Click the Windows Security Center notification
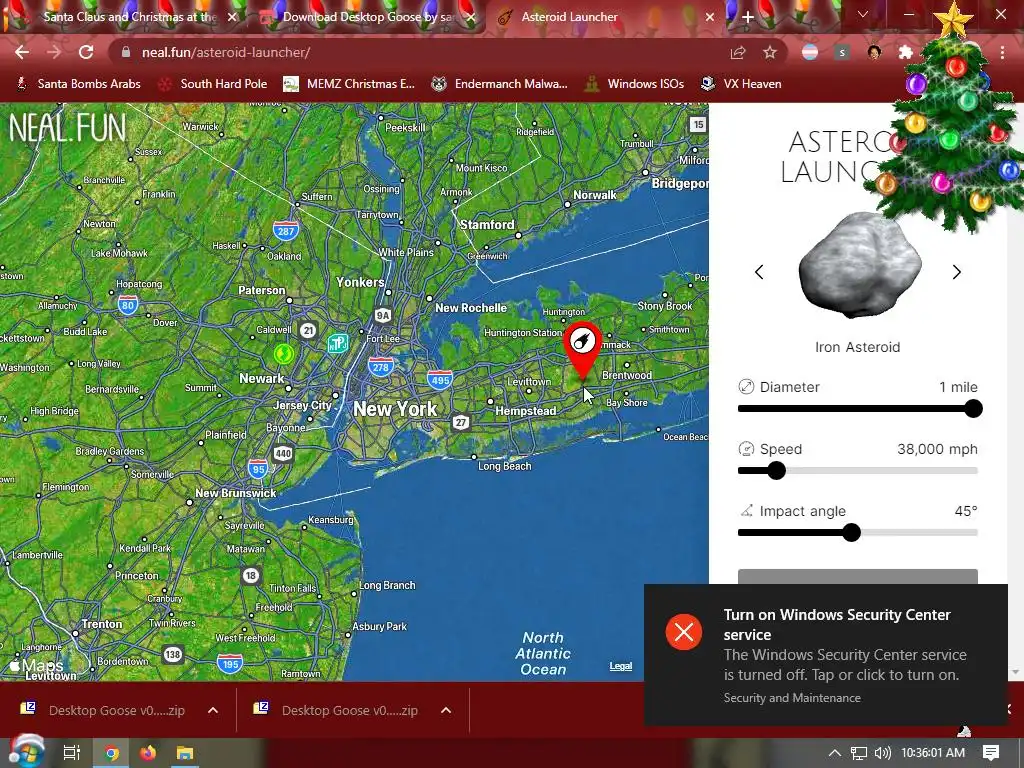 [825, 655]
